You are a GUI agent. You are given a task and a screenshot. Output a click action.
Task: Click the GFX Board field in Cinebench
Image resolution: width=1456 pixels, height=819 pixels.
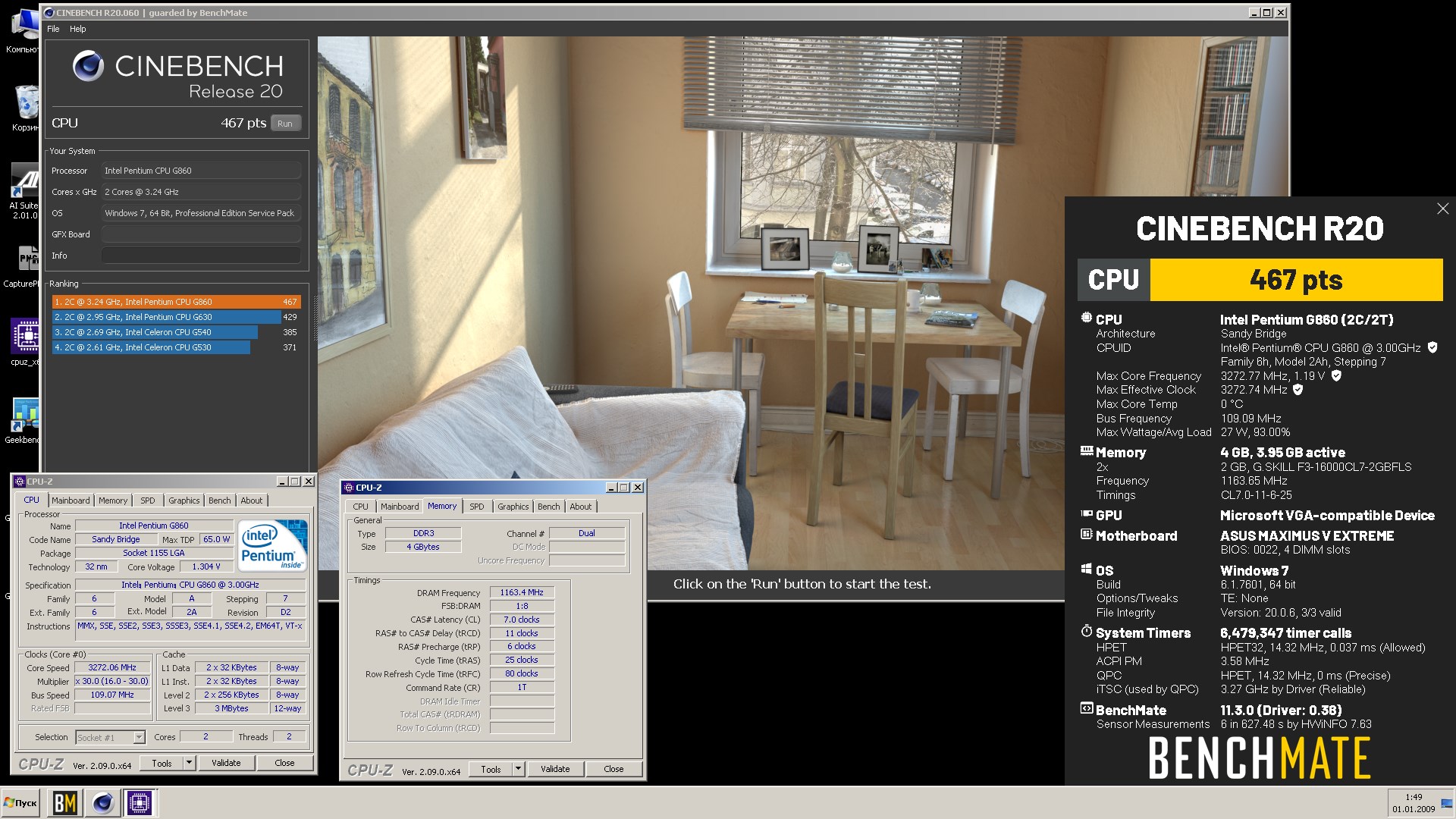pos(201,234)
